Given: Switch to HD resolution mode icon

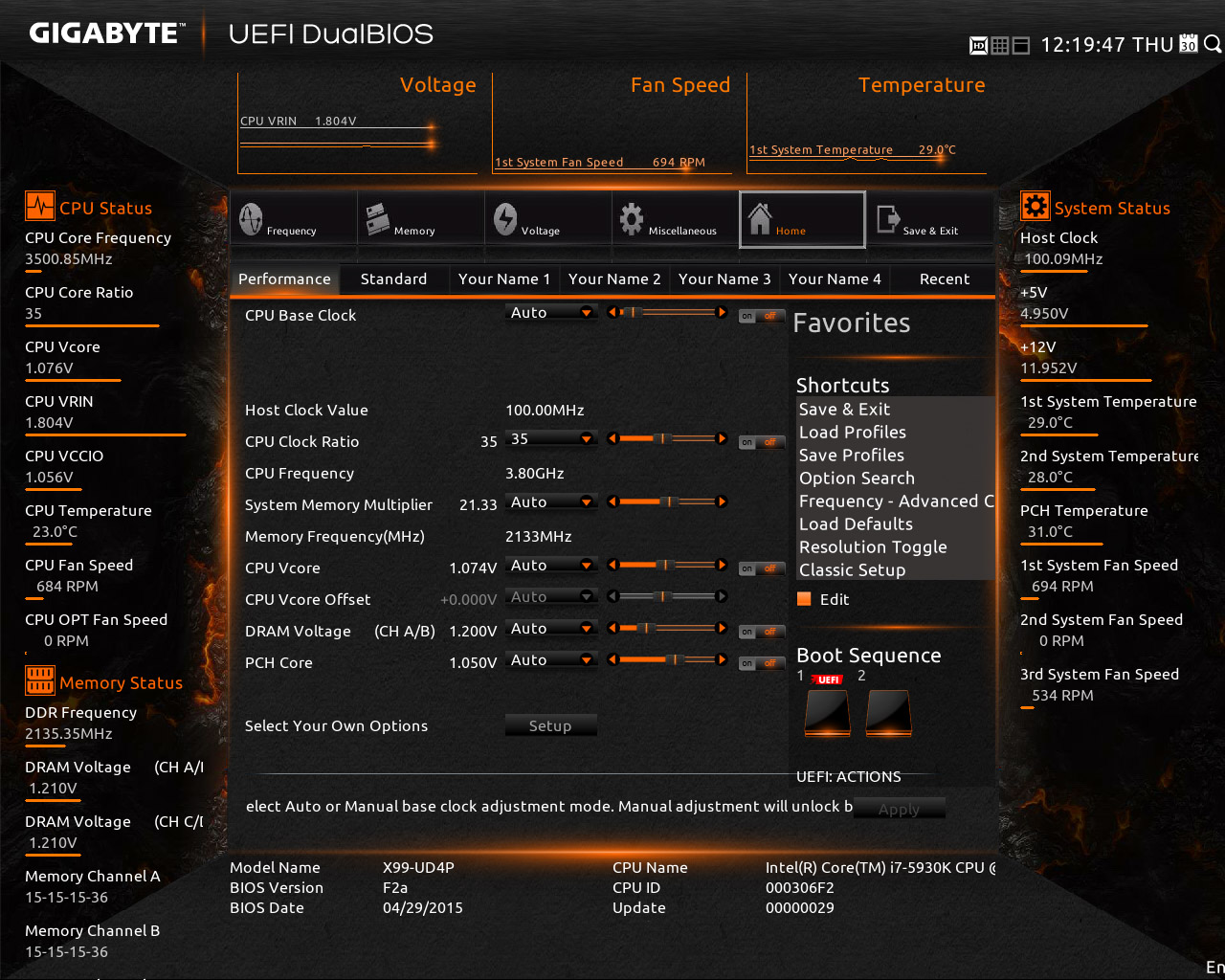Looking at the screenshot, I should pyautogui.click(x=978, y=45).
